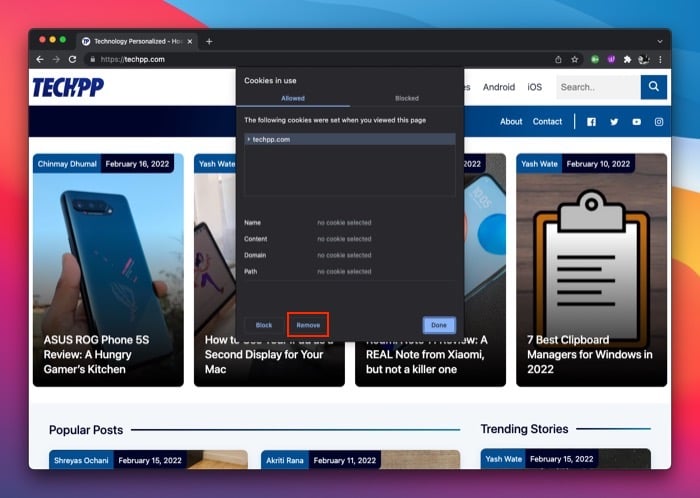The image size is (700, 498).
Task: Click the Trending Stories heading
Action: tap(524, 429)
